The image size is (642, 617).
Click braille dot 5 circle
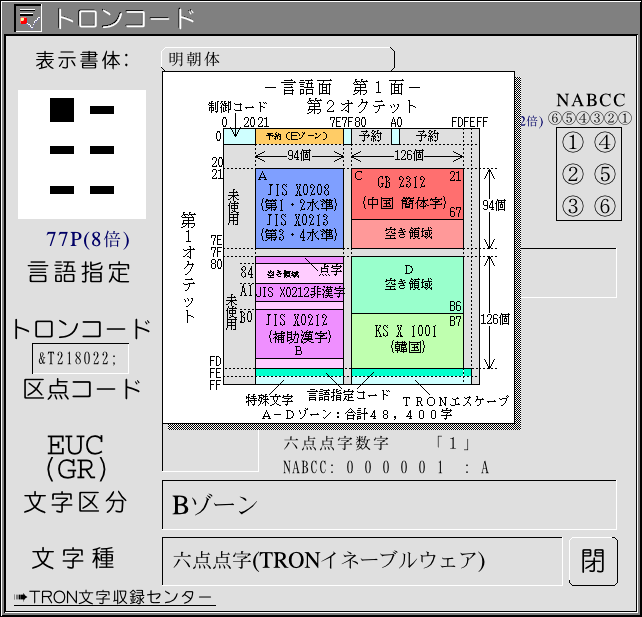pyautogui.click(x=604, y=175)
